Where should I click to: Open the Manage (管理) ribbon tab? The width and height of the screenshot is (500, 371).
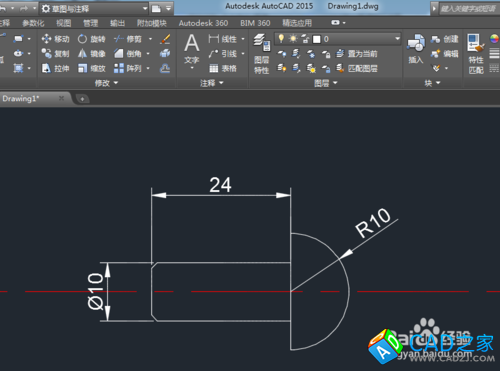pos(90,23)
